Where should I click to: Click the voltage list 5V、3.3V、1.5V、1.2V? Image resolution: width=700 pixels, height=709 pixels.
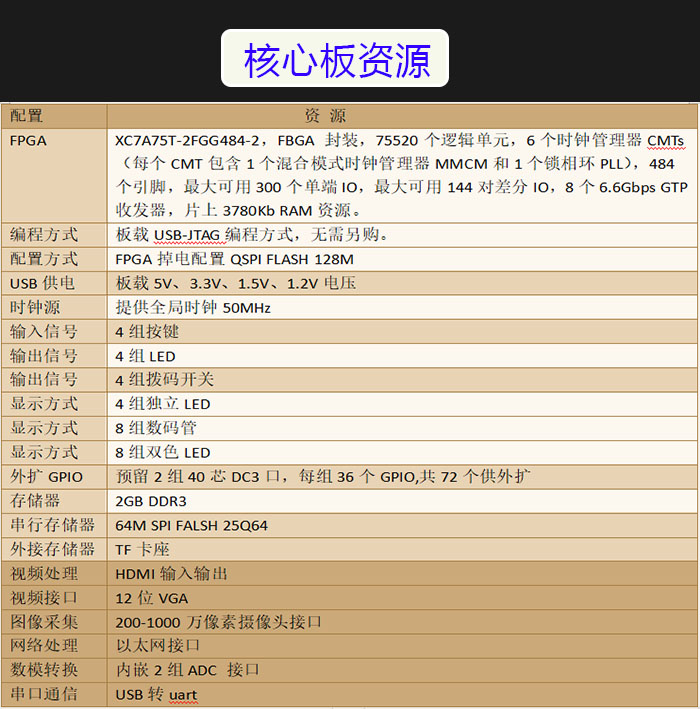[236, 284]
